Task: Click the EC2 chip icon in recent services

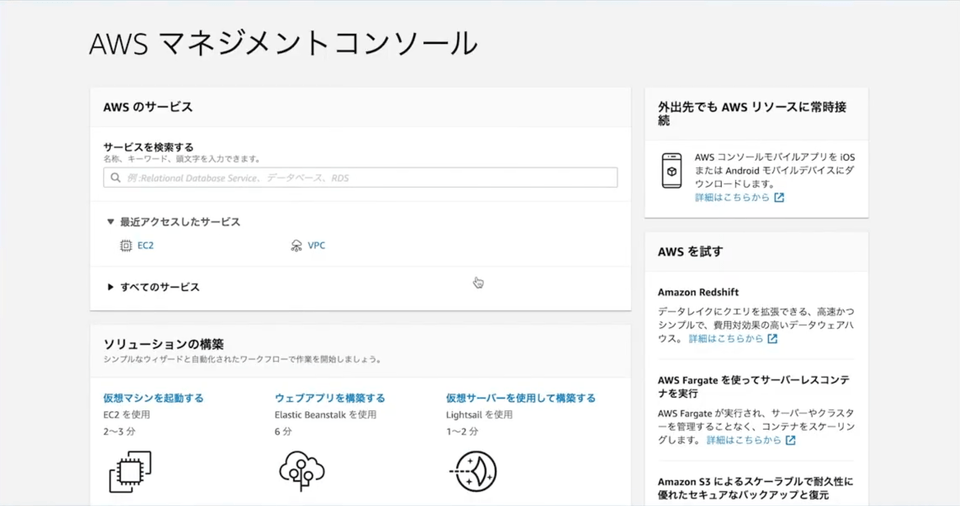Action: 126,246
